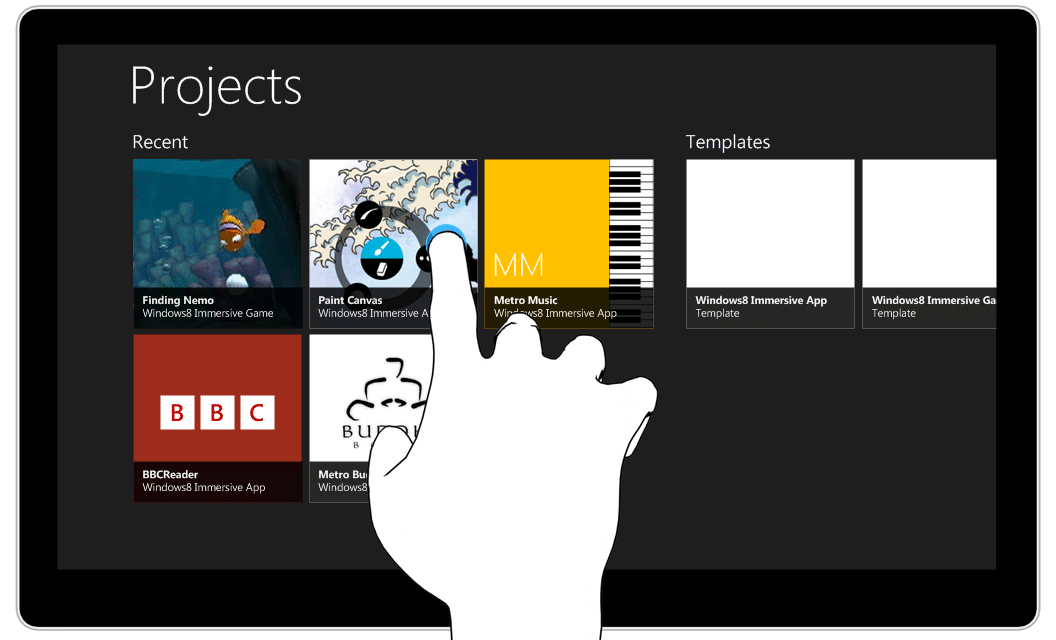This screenshot has height=640, width=1056.
Task: Click the middle B block of BBC logo
Action: (x=217, y=412)
